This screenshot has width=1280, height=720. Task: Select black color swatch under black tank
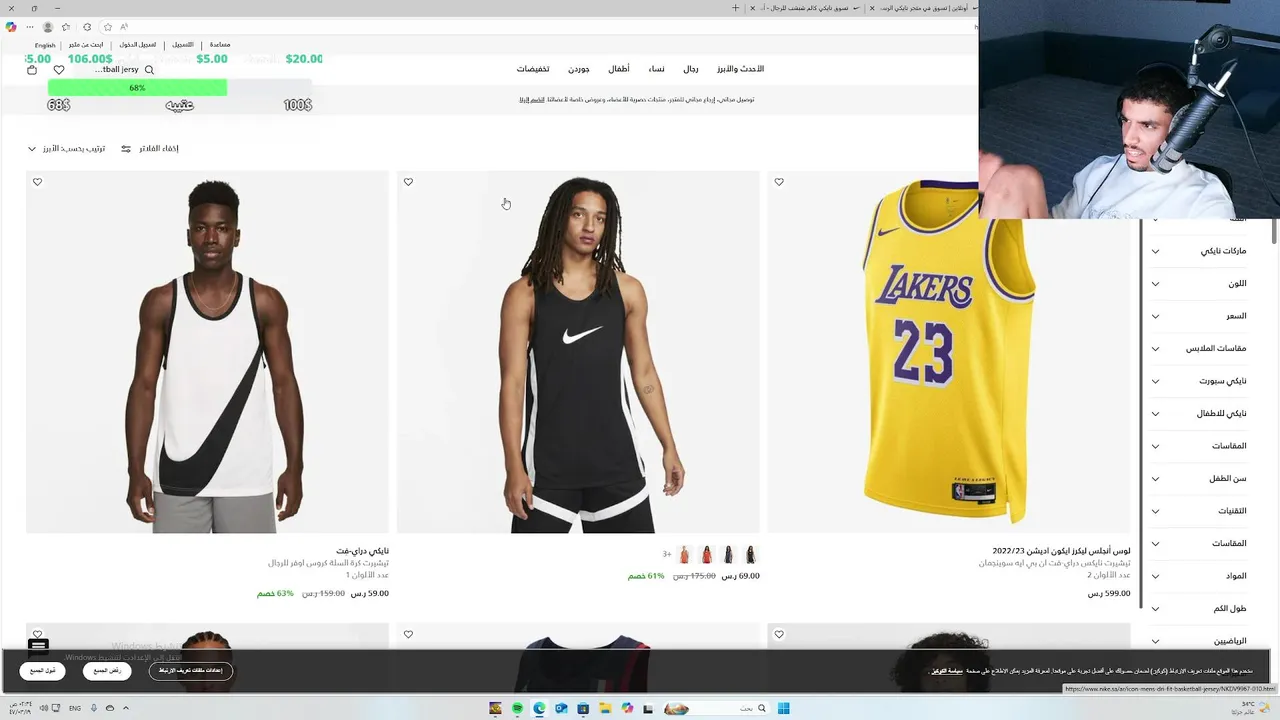pyautogui.click(x=751, y=554)
